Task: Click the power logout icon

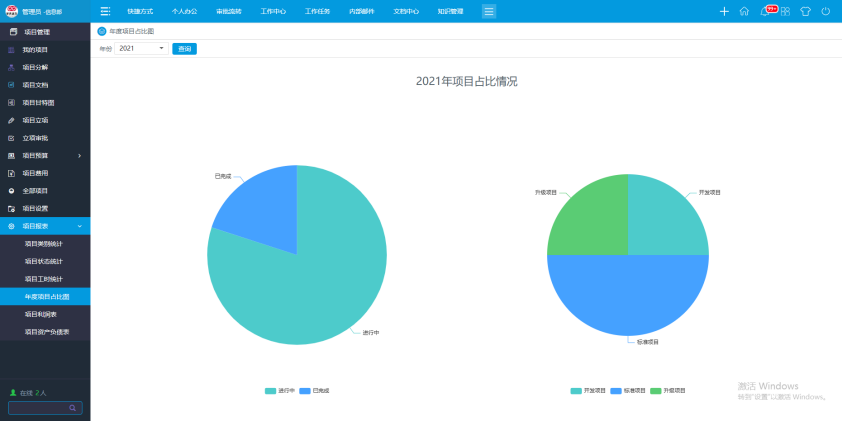Action: click(x=826, y=11)
